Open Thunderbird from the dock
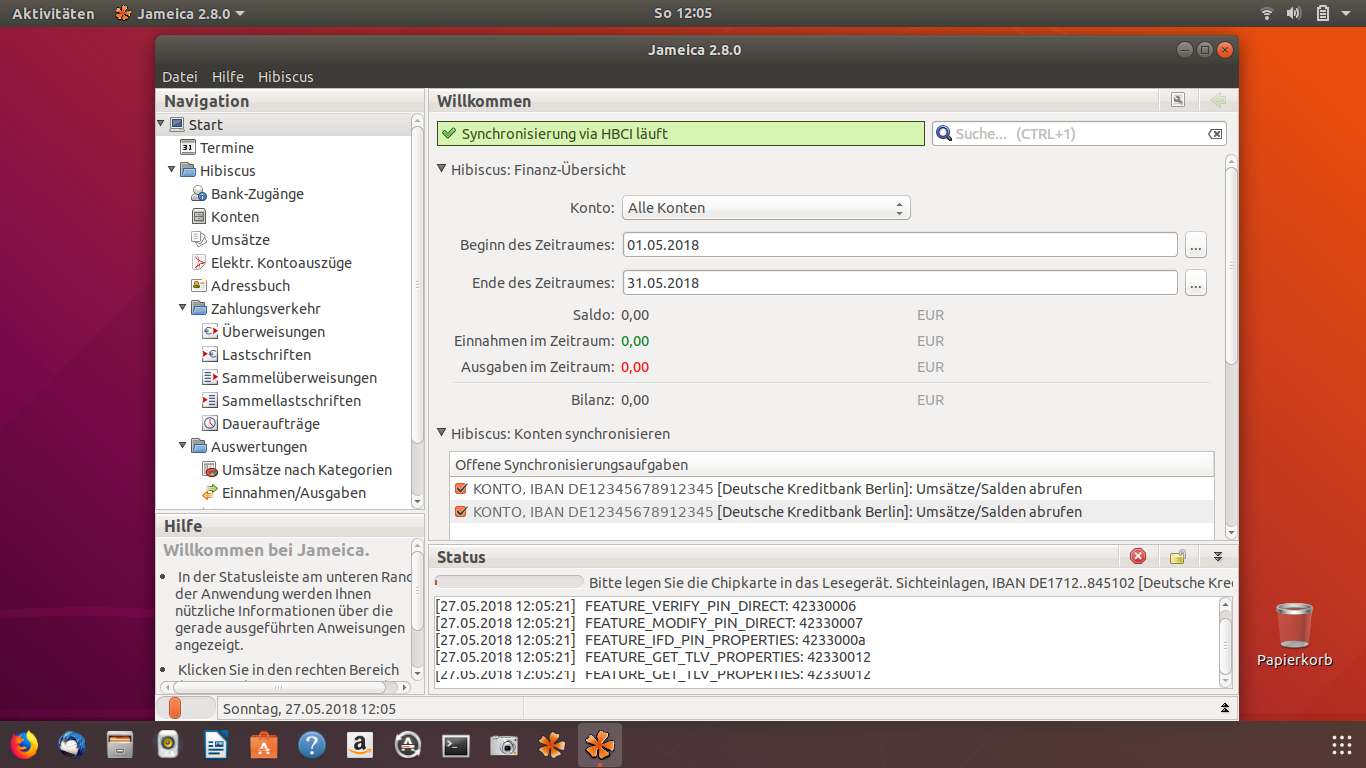This screenshot has width=1366, height=768. pos(72,745)
